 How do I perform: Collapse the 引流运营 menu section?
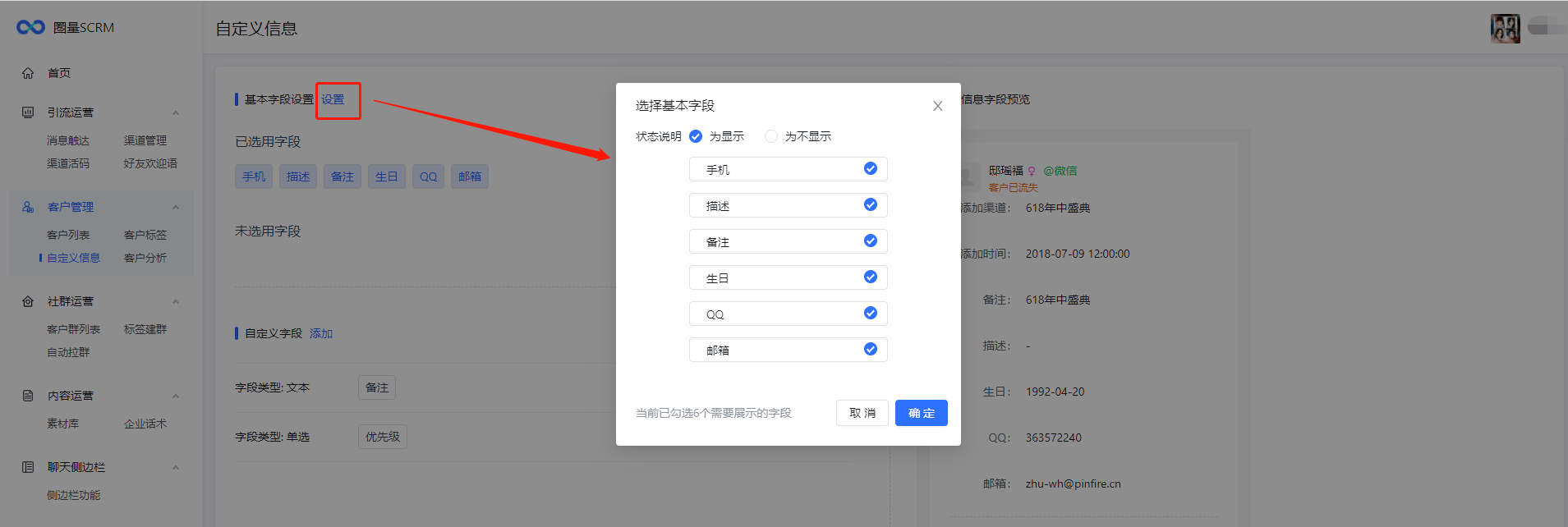(175, 112)
